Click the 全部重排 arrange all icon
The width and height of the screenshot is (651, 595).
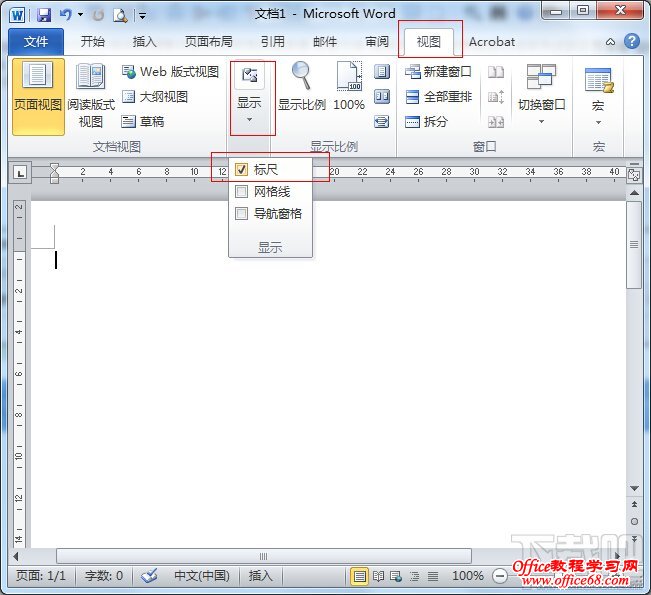[415, 97]
